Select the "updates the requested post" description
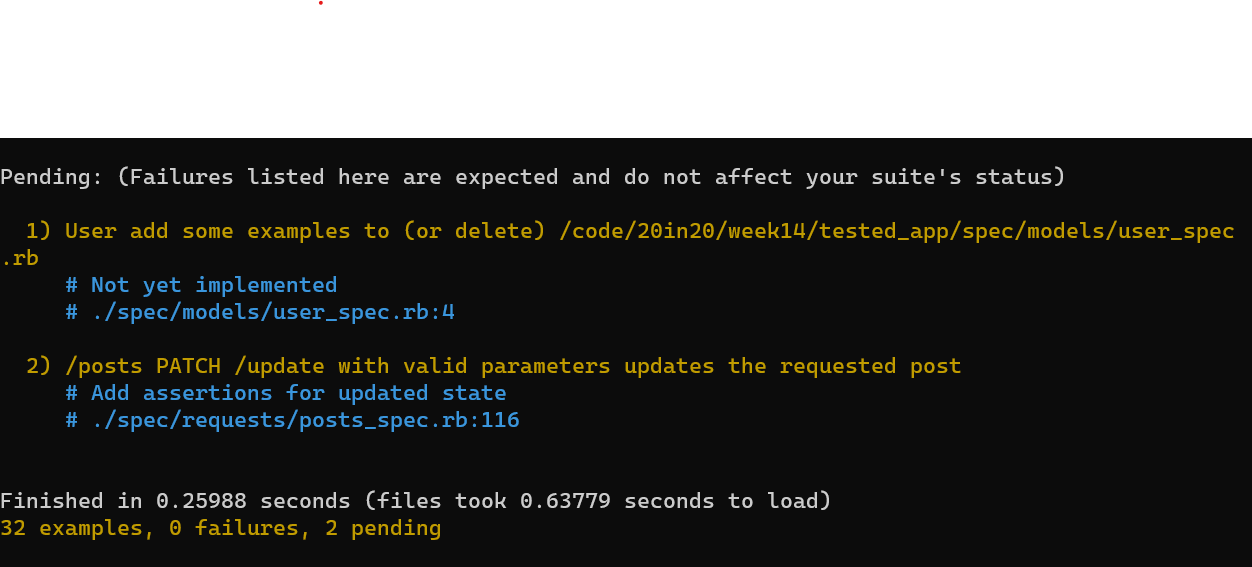Screen dimensions: 1252x567 793,366
